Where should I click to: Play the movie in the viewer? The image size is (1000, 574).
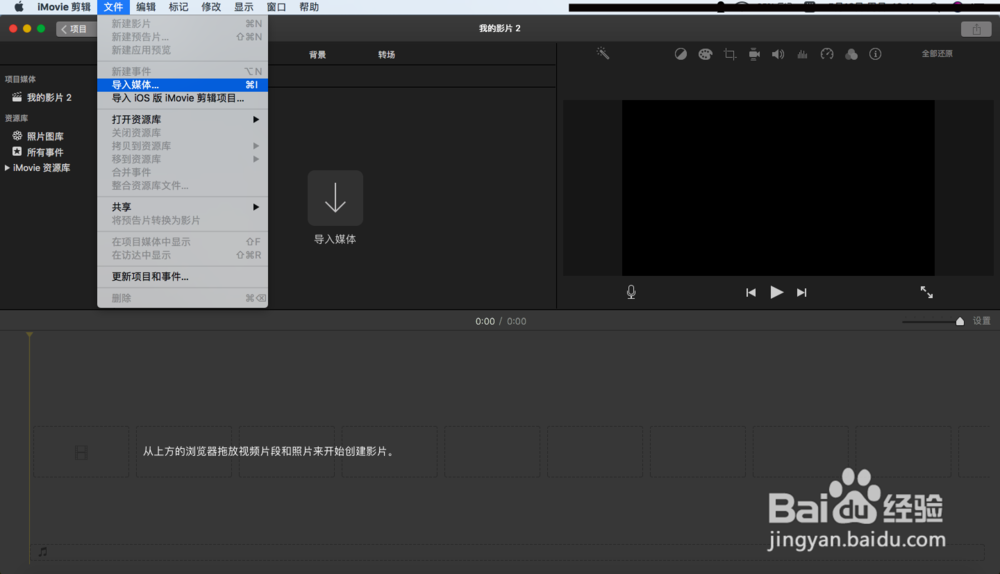pos(776,292)
